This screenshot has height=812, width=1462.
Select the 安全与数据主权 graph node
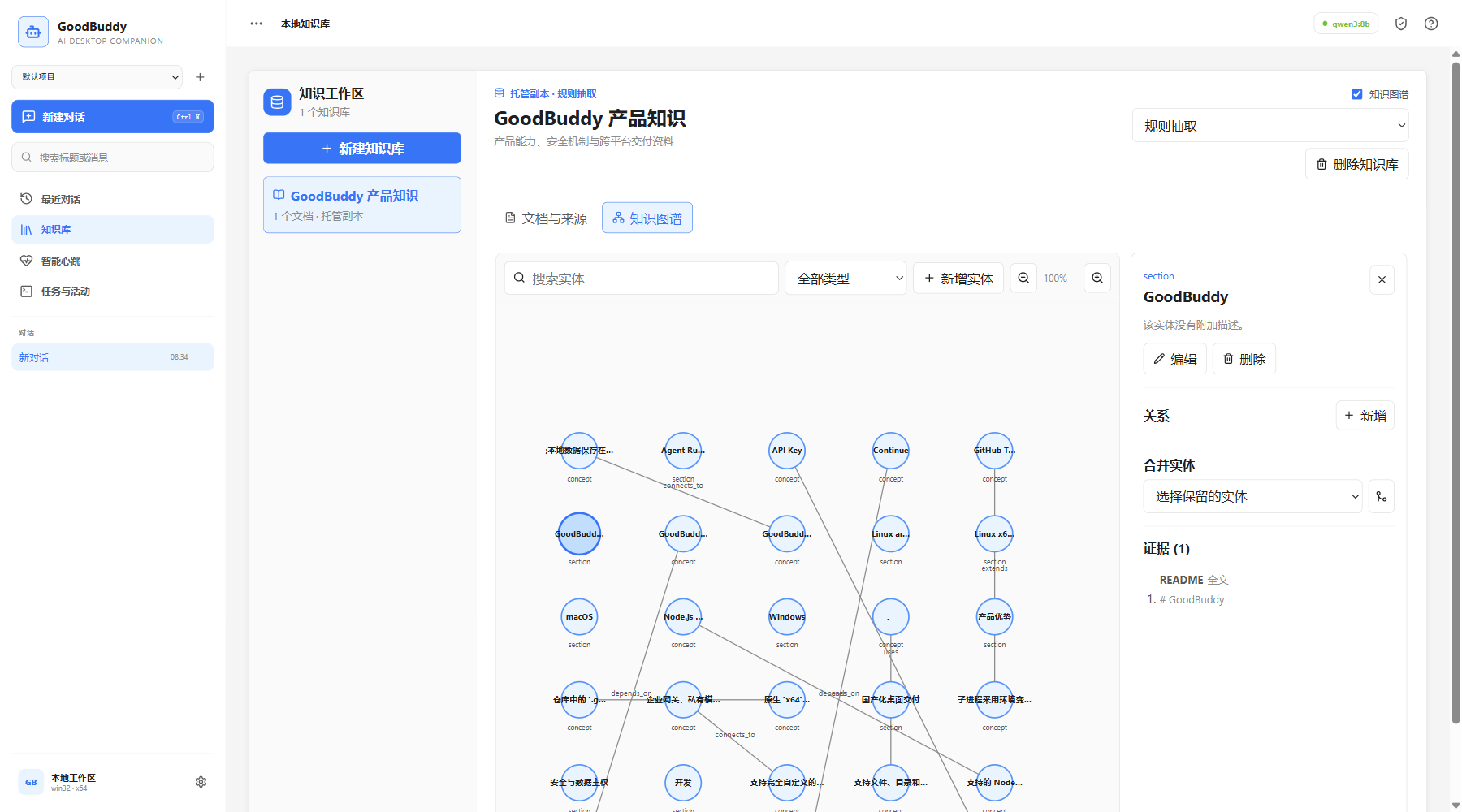(x=579, y=783)
